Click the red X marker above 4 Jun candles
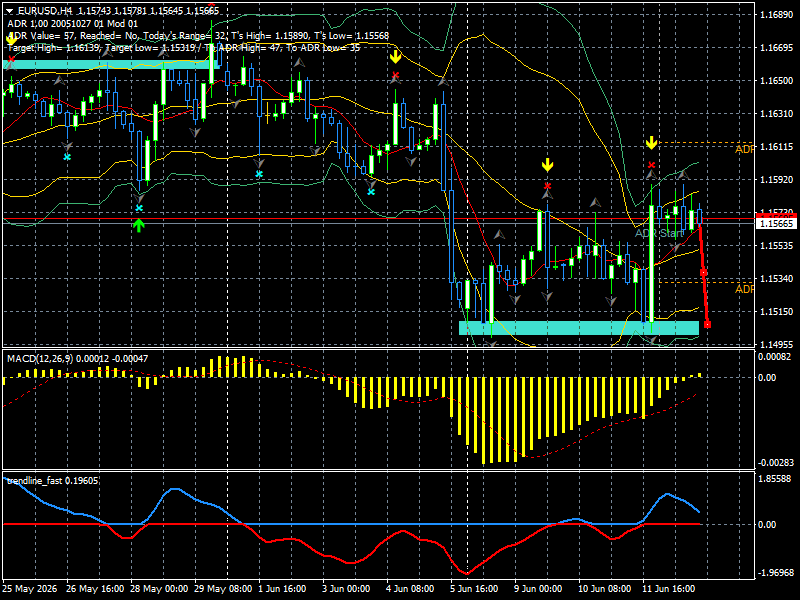The width and height of the screenshot is (800, 600). [x=395, y=76]
